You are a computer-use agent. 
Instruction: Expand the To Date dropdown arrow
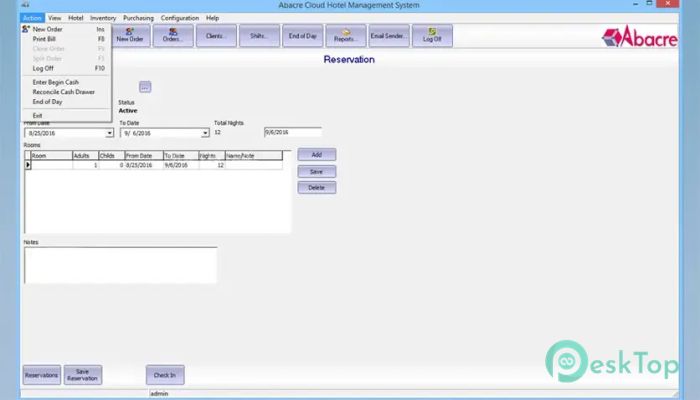click(x=205, y=133)
